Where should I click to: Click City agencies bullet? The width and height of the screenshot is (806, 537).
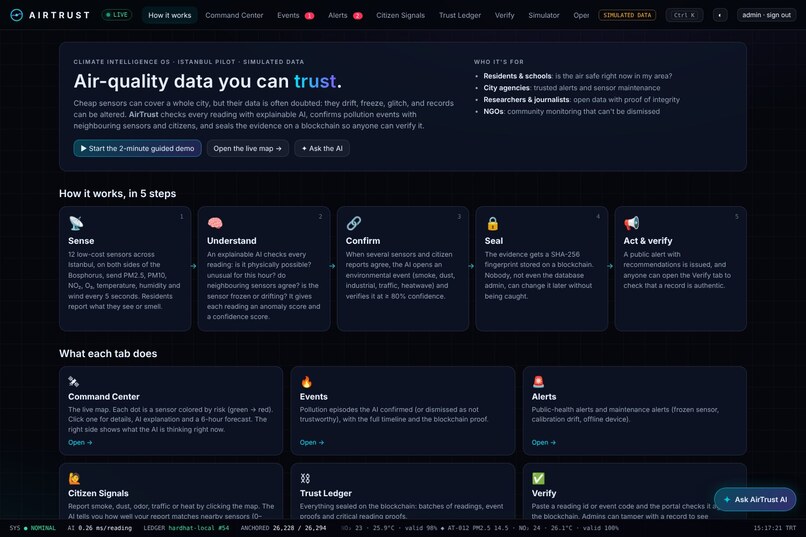(572, 88)
